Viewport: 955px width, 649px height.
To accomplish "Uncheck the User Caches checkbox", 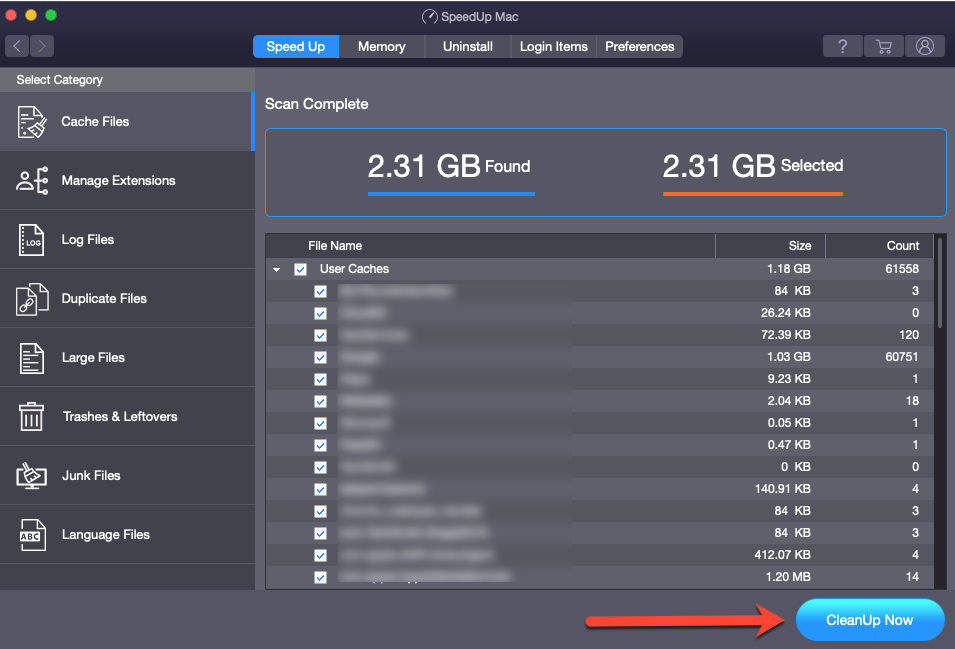I will click(x=300, y=269).
